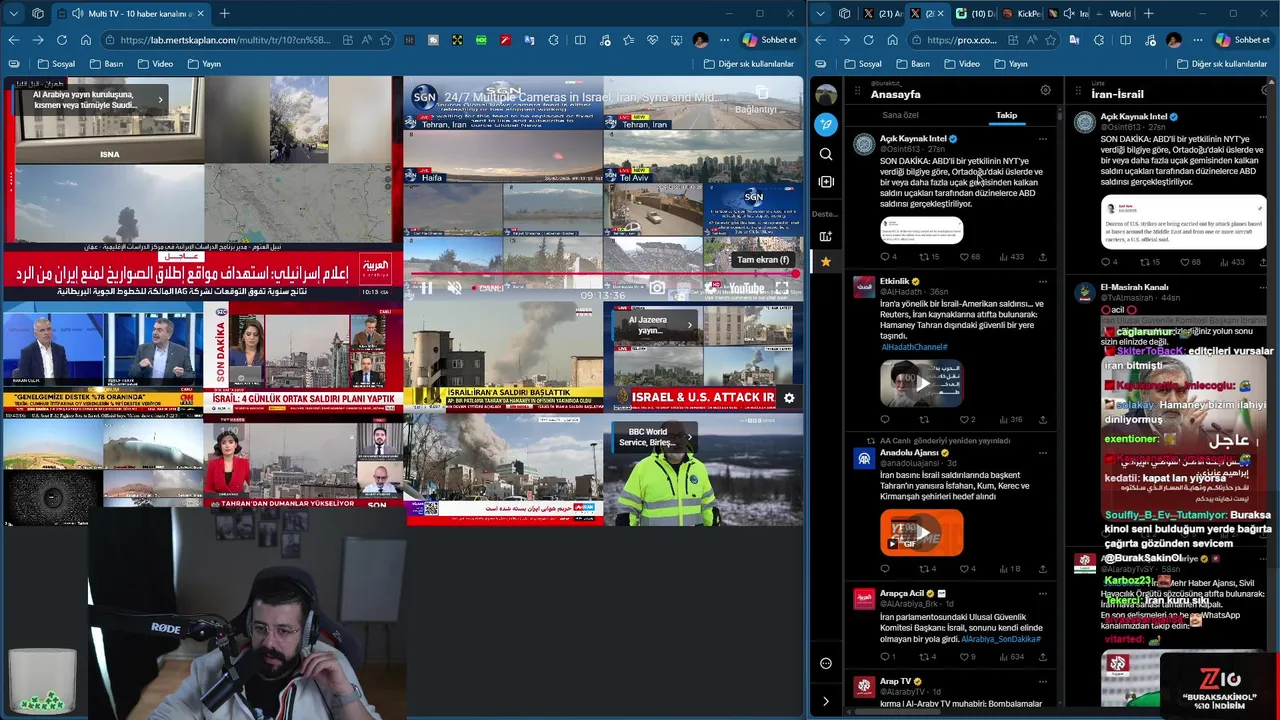
Task: Click the back arrow in X Pro browser window
Action: [x=820, y=40]
